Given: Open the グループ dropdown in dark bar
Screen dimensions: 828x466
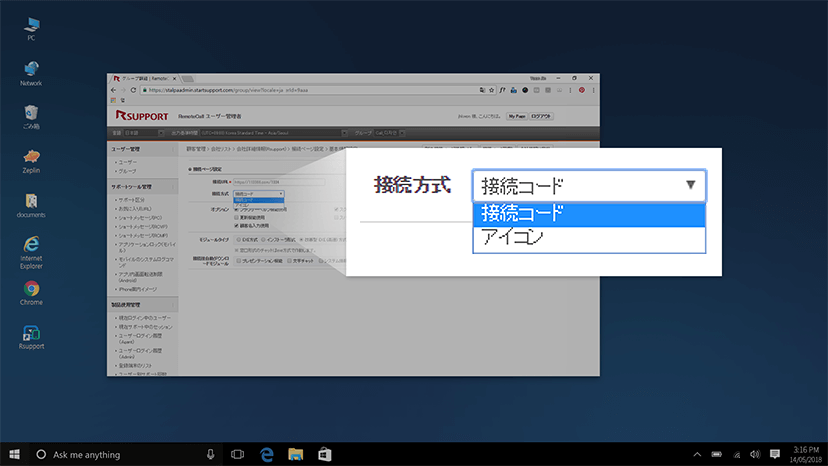Looking at the screenshot, I should (390, 133).
